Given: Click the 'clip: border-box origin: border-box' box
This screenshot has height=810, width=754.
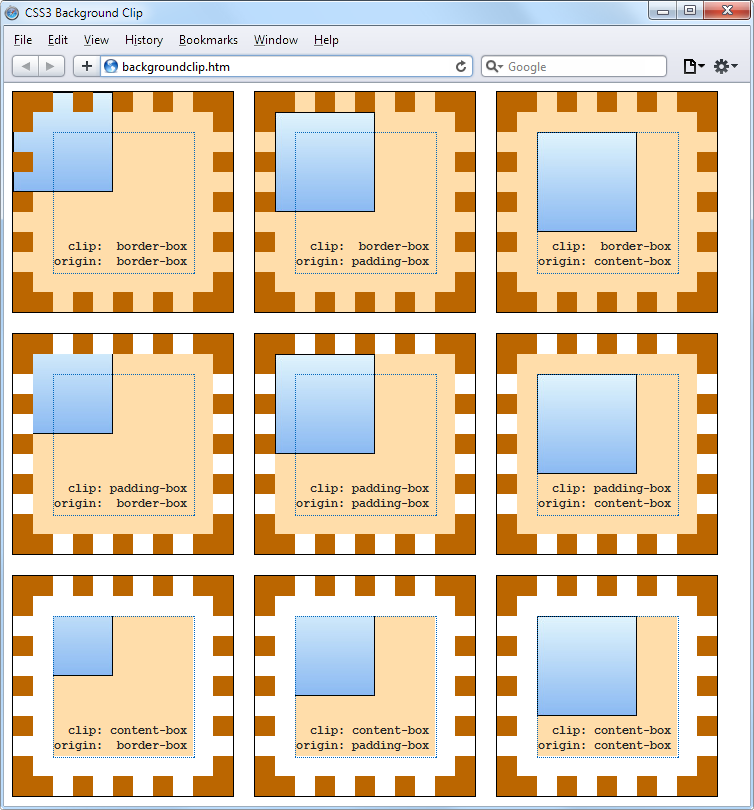Looking at the screenshot, I should coord(123,202).
